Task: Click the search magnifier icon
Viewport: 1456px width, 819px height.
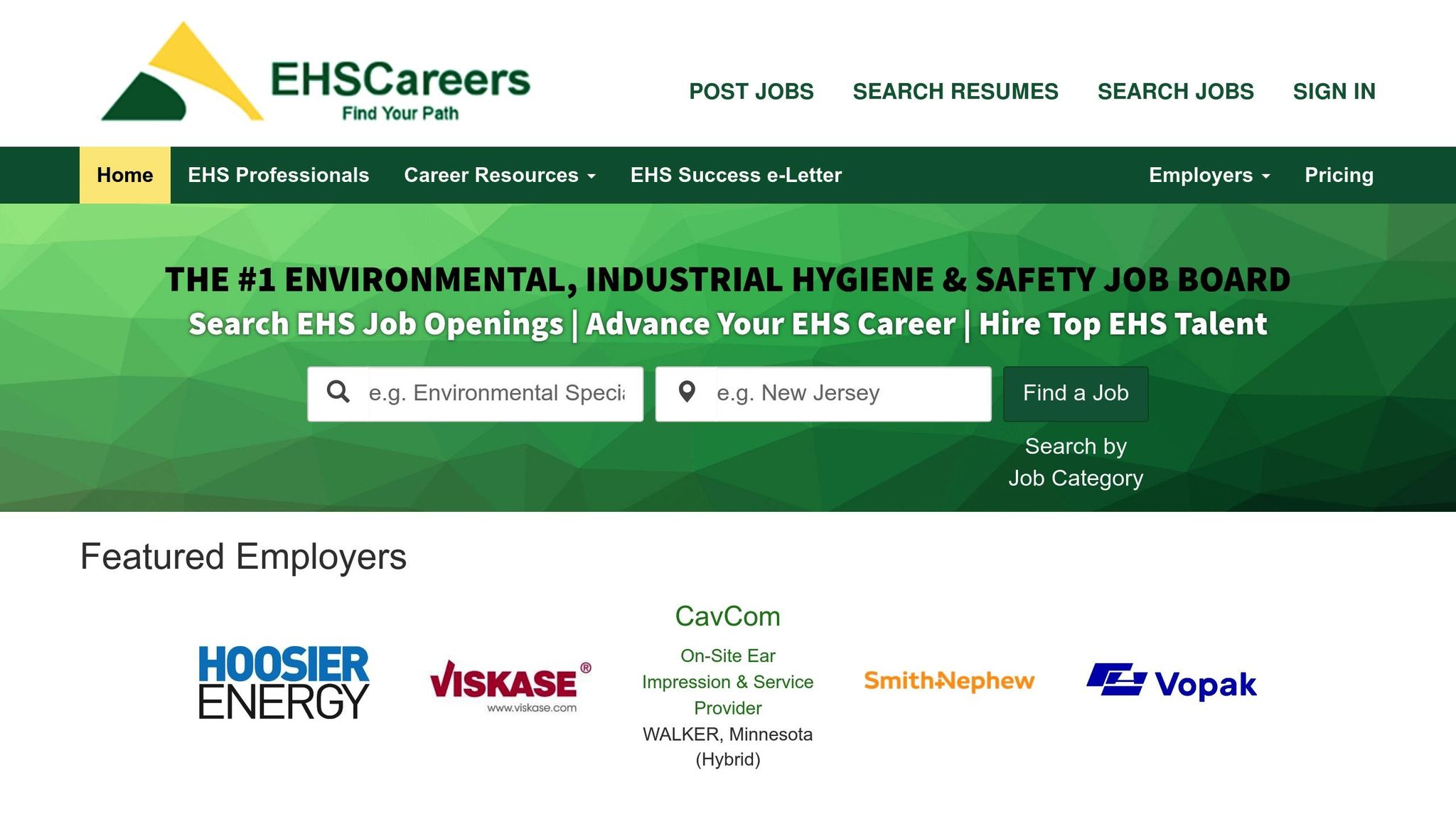Action: 340,392
